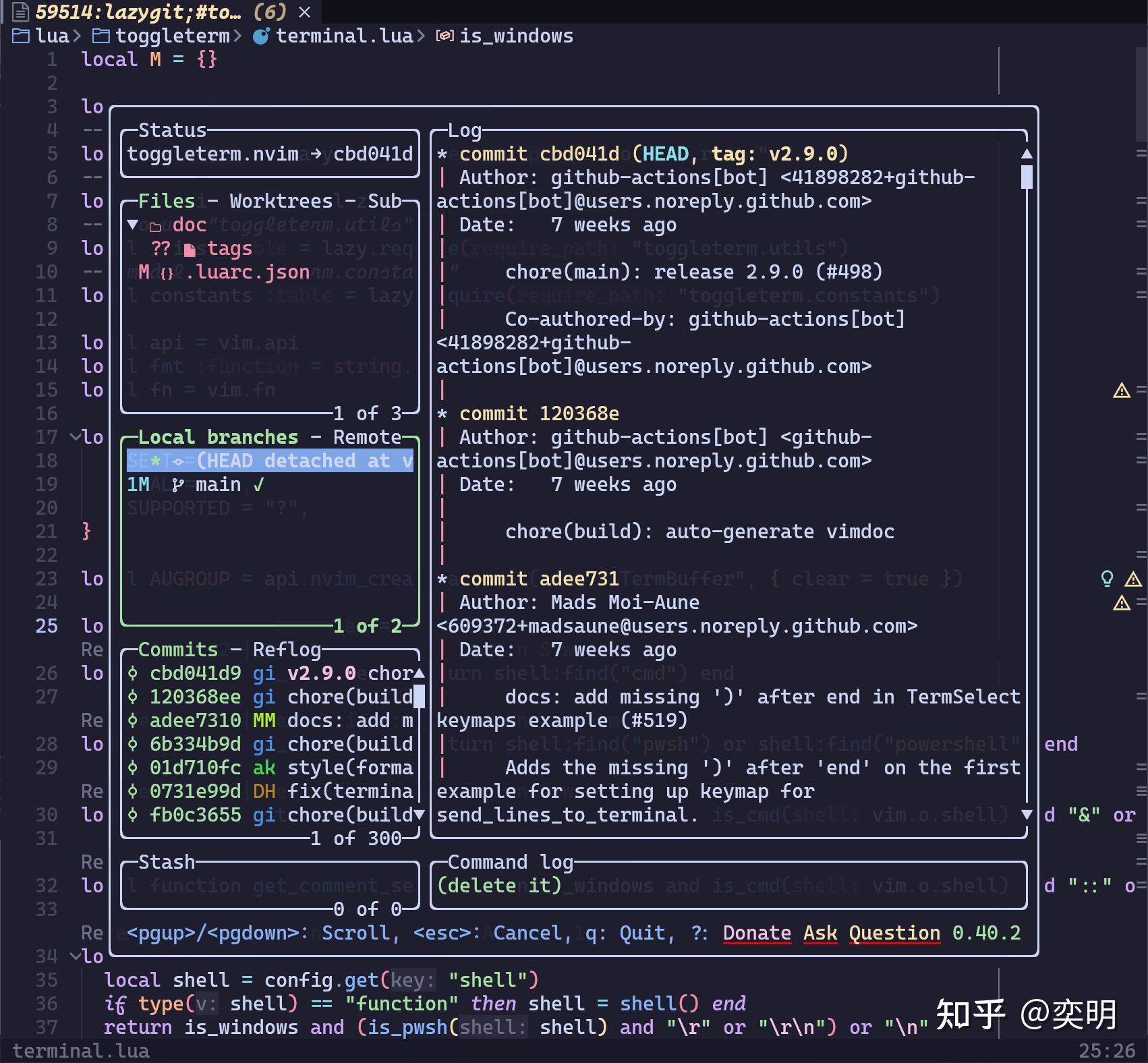Viewport: 1148px width, 1063px height.
Task: Select the is_windows function symbol icon
Action: pyautogui.click(x=445, y=36)
